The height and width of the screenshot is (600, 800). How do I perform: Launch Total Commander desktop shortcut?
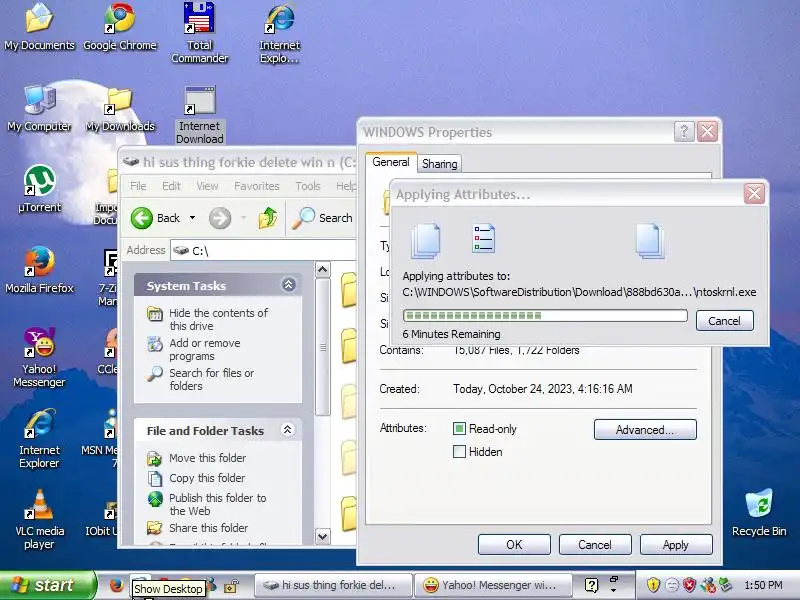click(199, 33)
